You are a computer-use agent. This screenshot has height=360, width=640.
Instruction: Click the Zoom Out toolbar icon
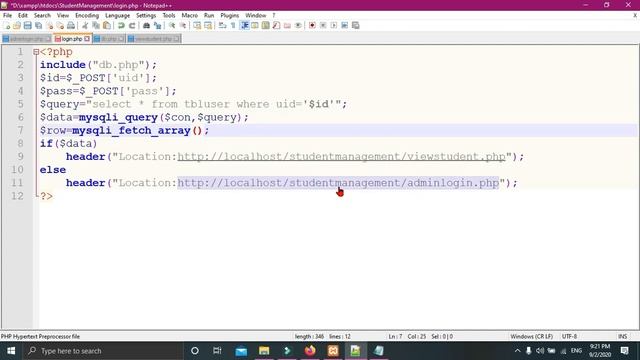coord(183,26)
